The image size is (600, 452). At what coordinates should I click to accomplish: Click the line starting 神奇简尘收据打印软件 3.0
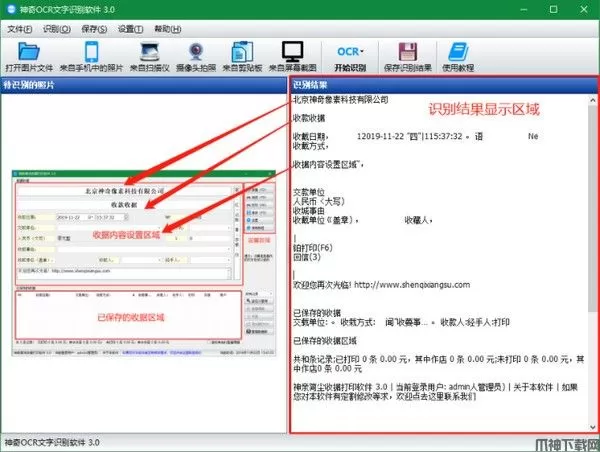[435, 392]
